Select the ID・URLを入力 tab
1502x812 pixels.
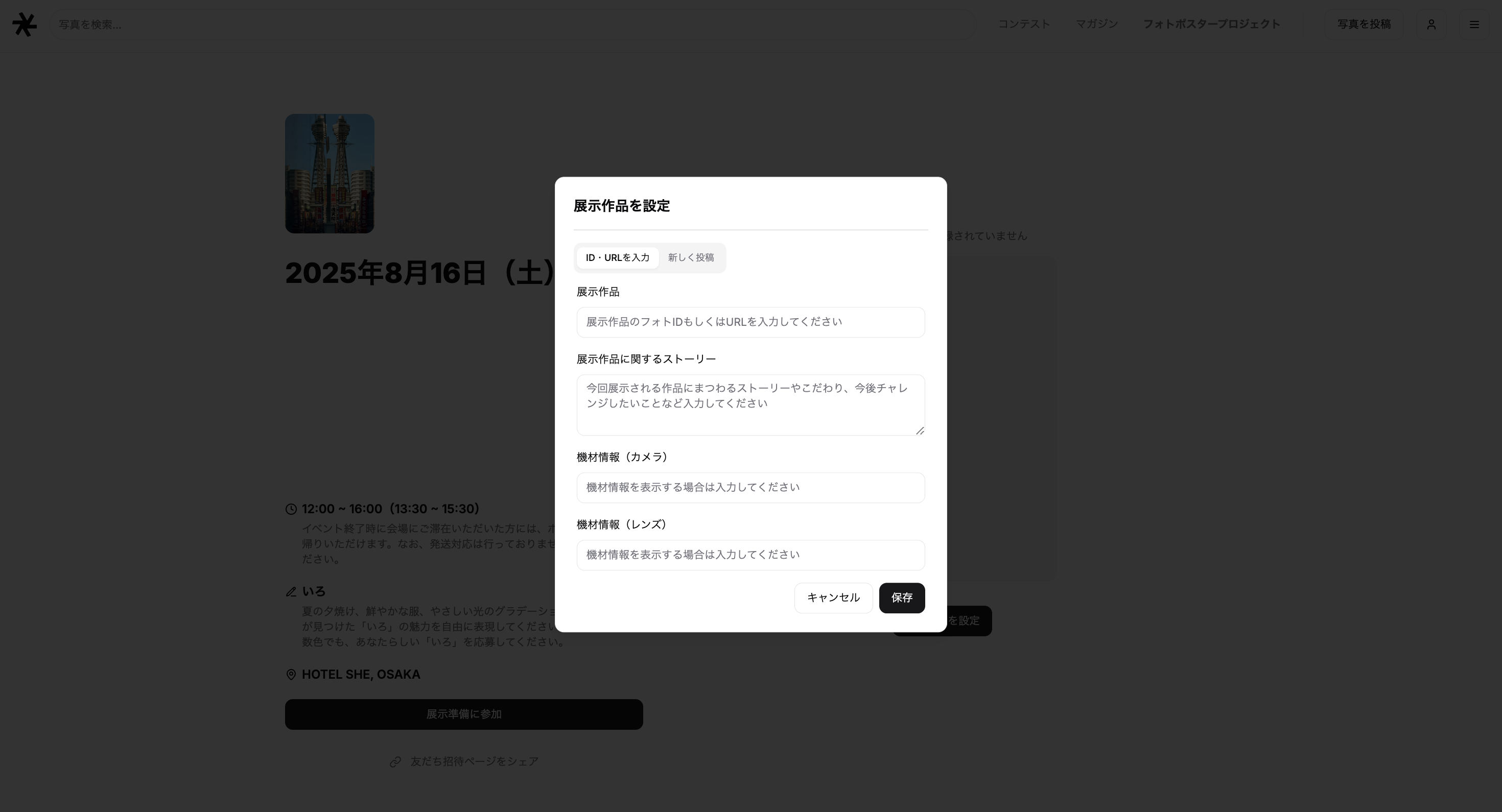618,258
